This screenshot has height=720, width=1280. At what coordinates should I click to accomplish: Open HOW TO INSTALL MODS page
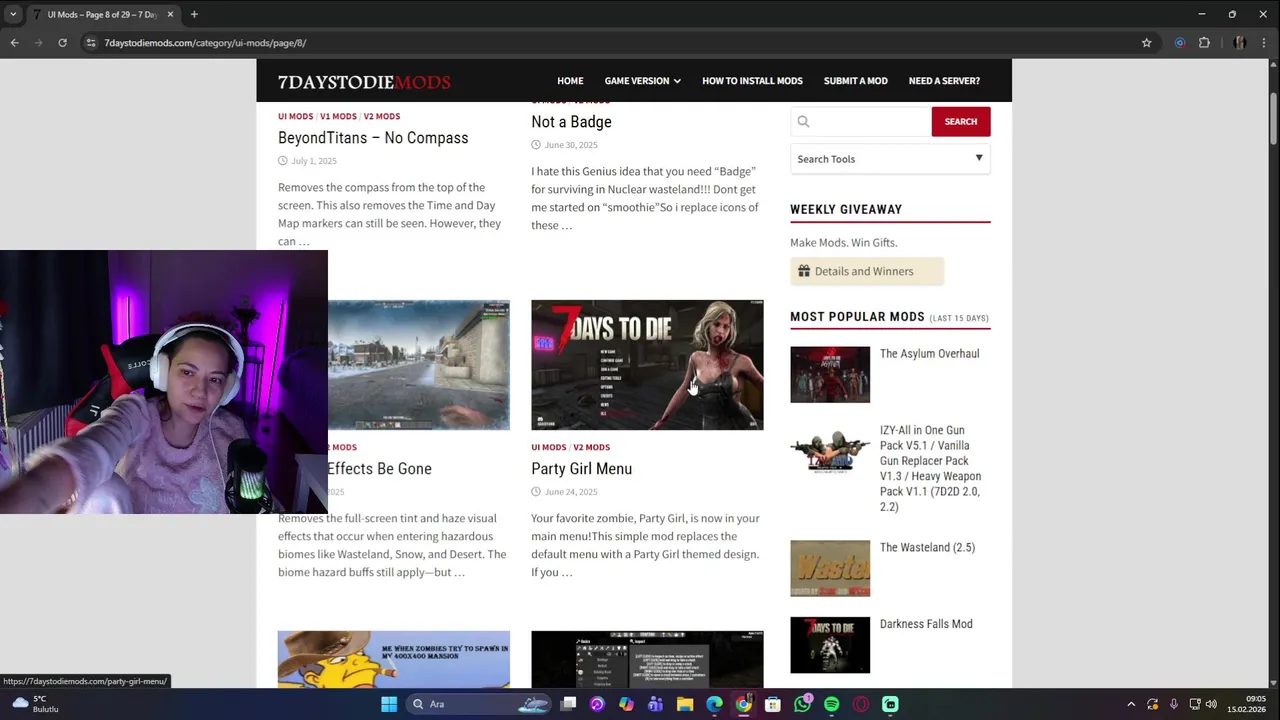(x=752, y=81)
